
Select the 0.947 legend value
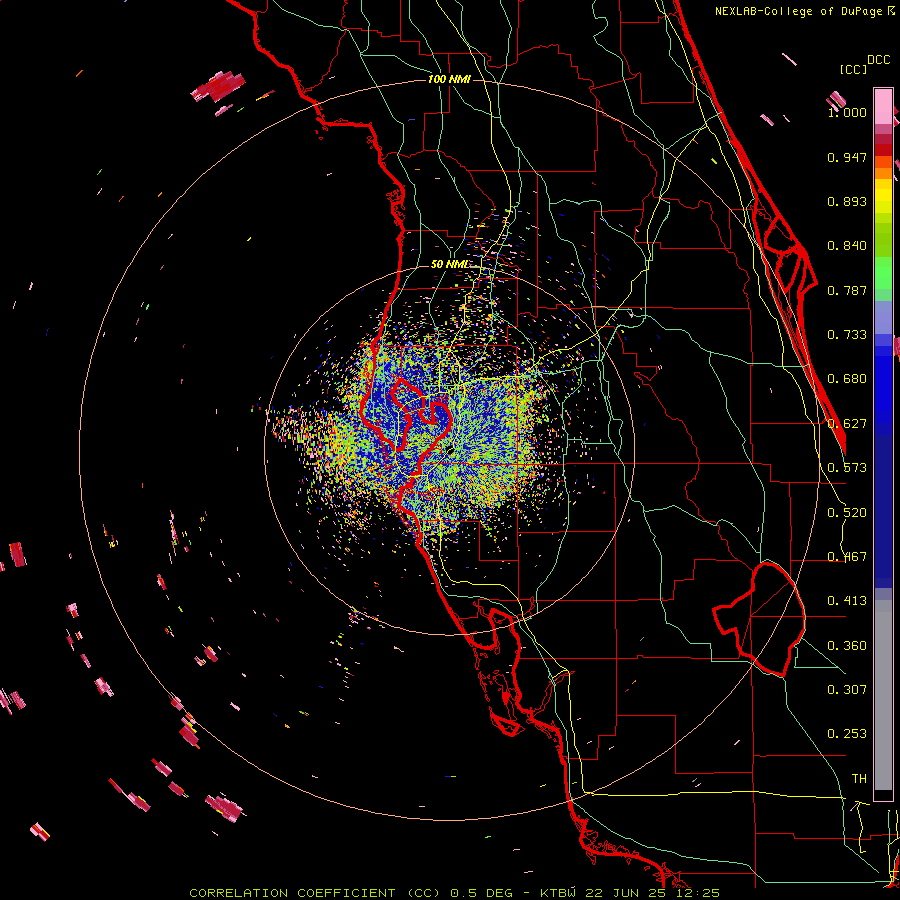click(847, 157)
